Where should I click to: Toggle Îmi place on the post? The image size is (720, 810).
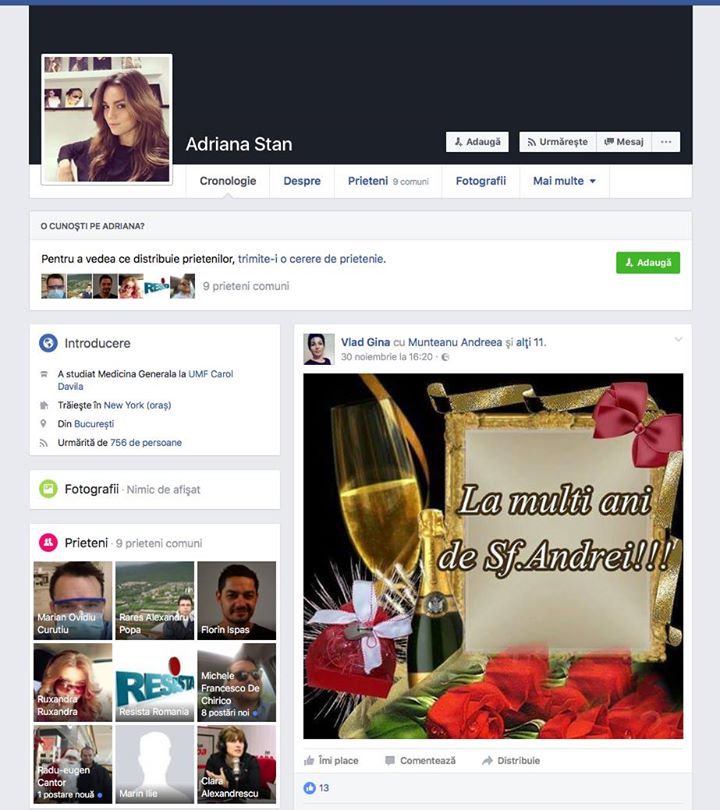pos(331,760)
